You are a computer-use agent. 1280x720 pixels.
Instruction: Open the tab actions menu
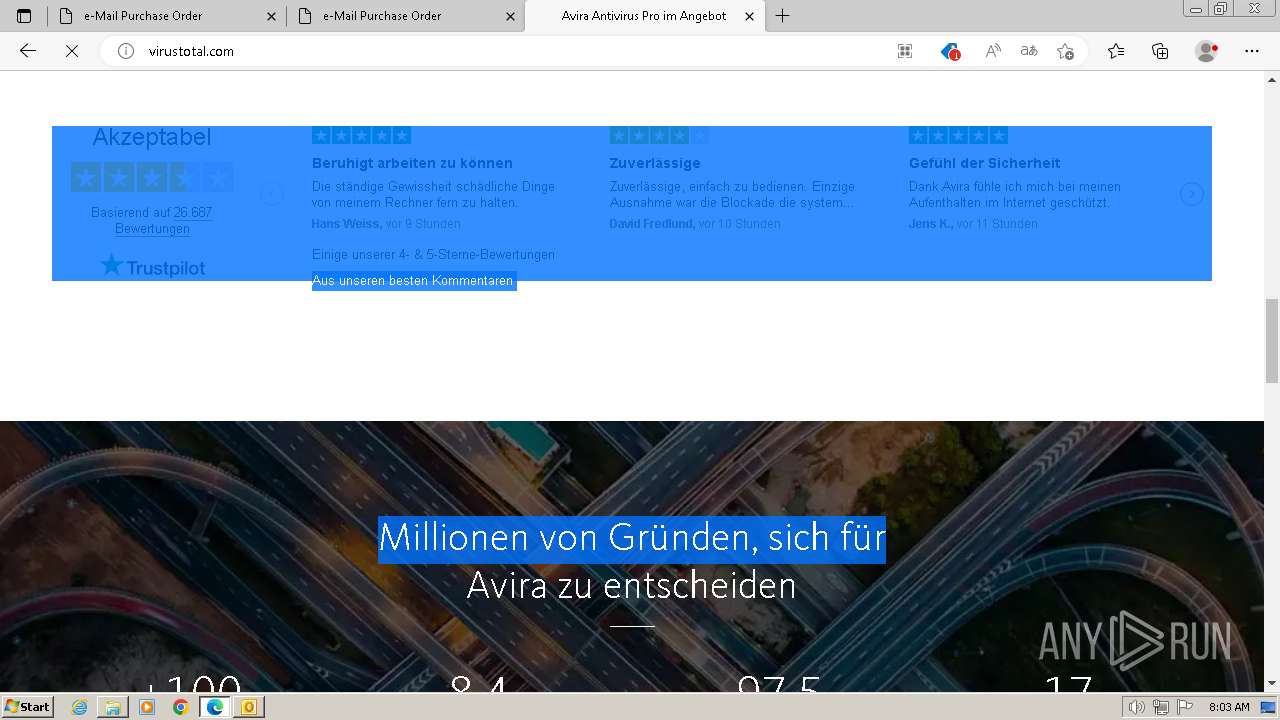[24, 16]
